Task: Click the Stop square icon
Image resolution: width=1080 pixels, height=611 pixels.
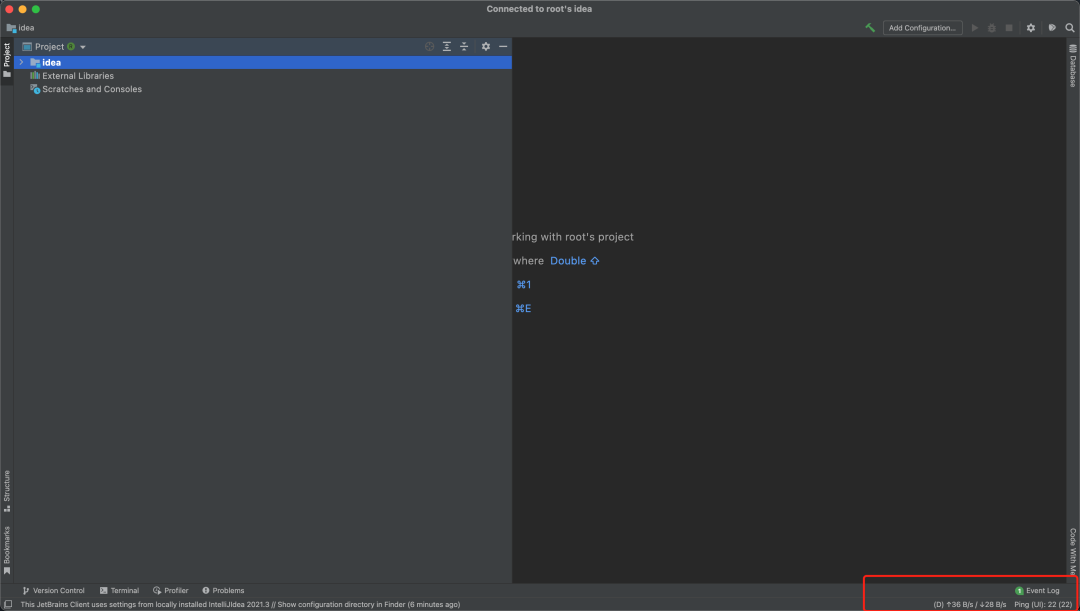Action: click(x=1009, y=28)
